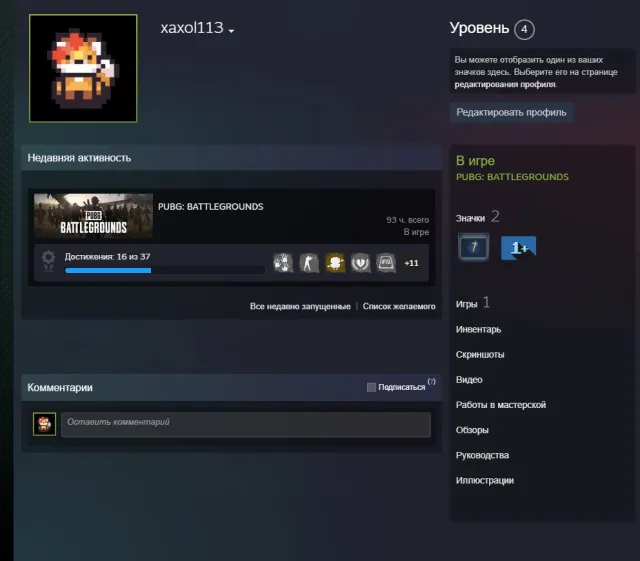The height and width of the screenshot is (561, 640).
Task: Open 'Видео' videos link
Action: [x=469, y=380]
